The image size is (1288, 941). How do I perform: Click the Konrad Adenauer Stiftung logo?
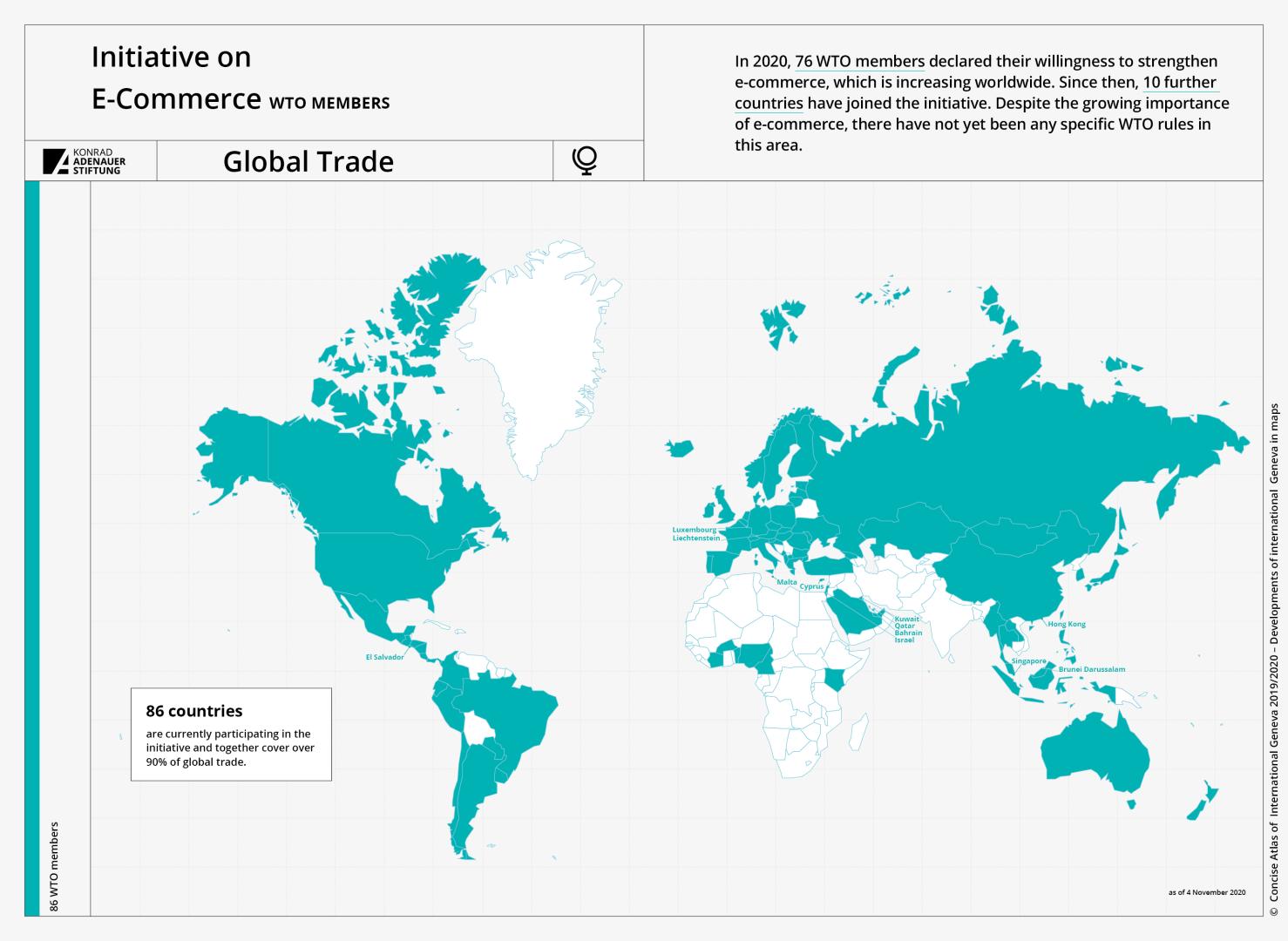pyautogui.click(x=85, y=161)
